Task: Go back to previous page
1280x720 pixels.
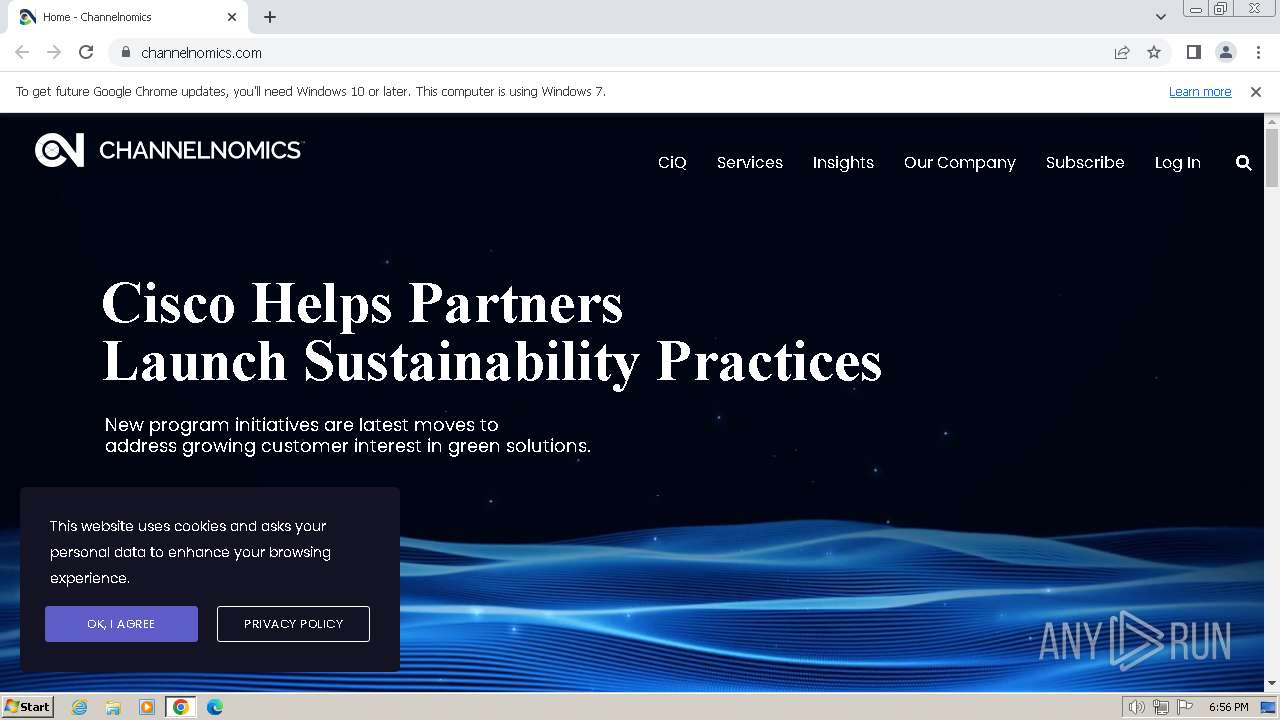Action: (22, 52)
